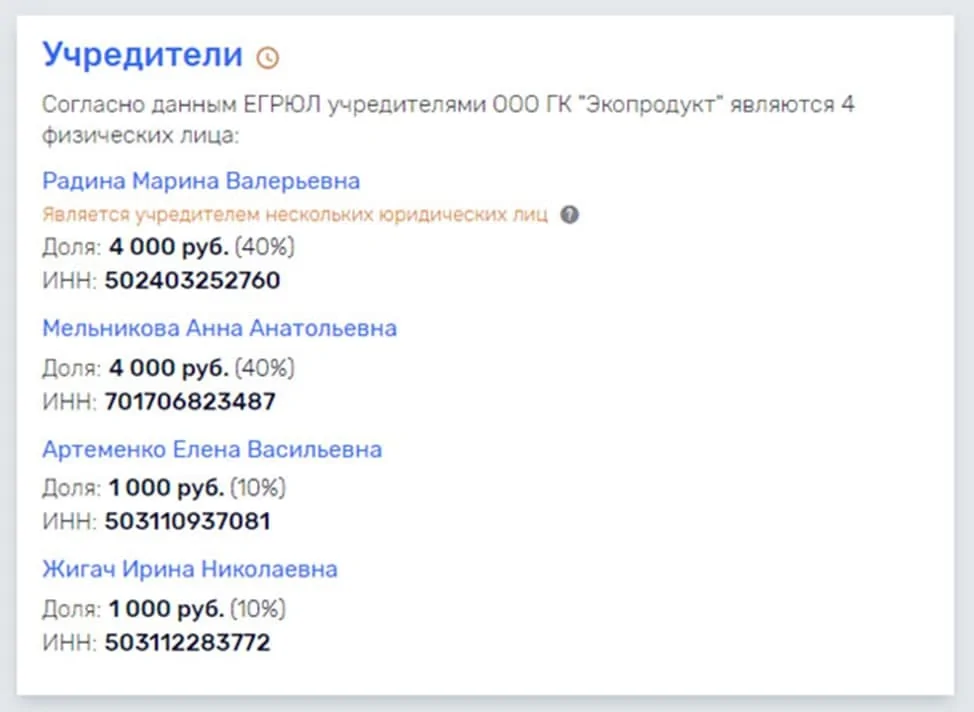Open founder Жигач Ирина Николаевна
Viewport: 974px width, 712px height.
[190, 569]
